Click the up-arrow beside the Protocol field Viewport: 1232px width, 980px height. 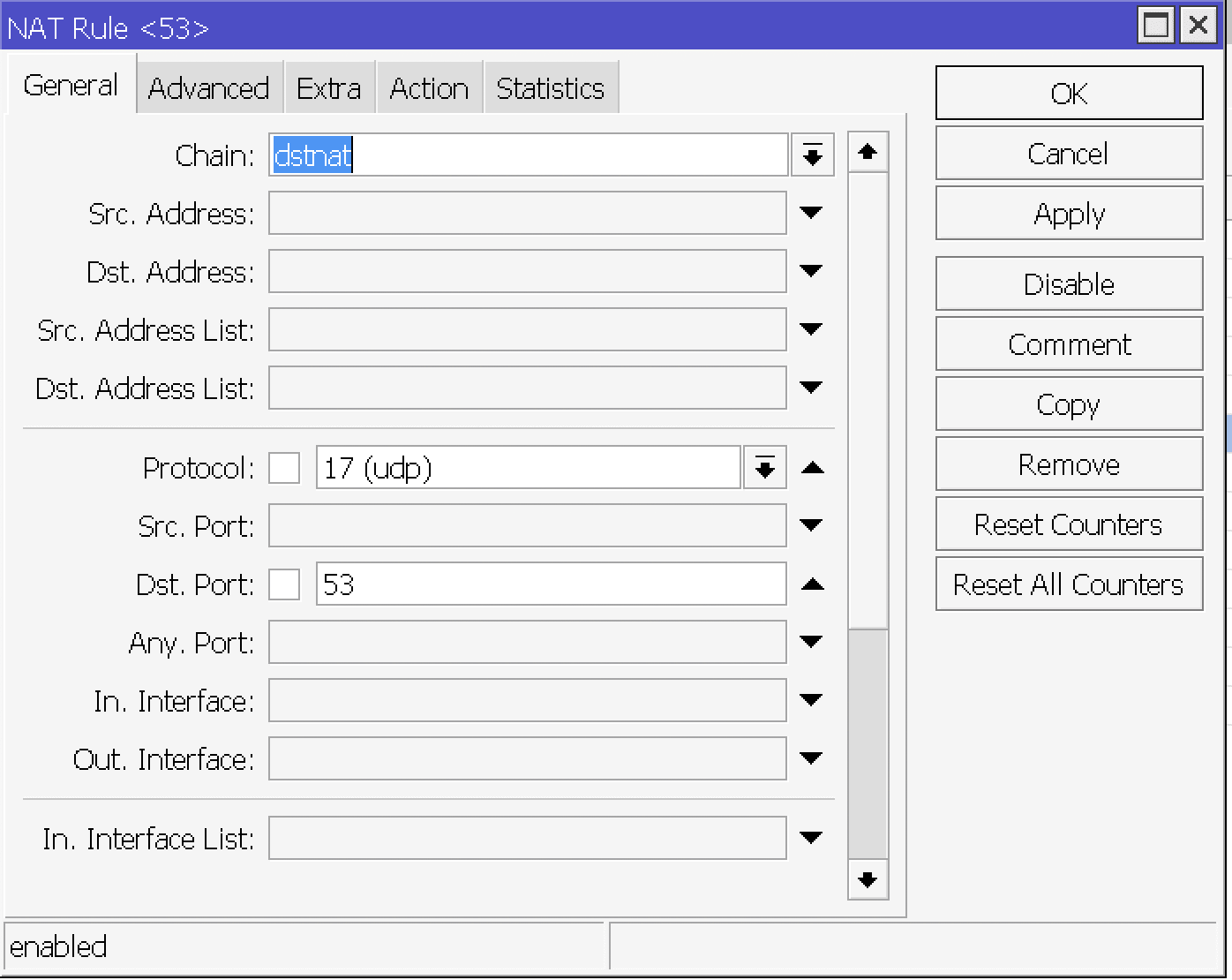click(812, 468)
